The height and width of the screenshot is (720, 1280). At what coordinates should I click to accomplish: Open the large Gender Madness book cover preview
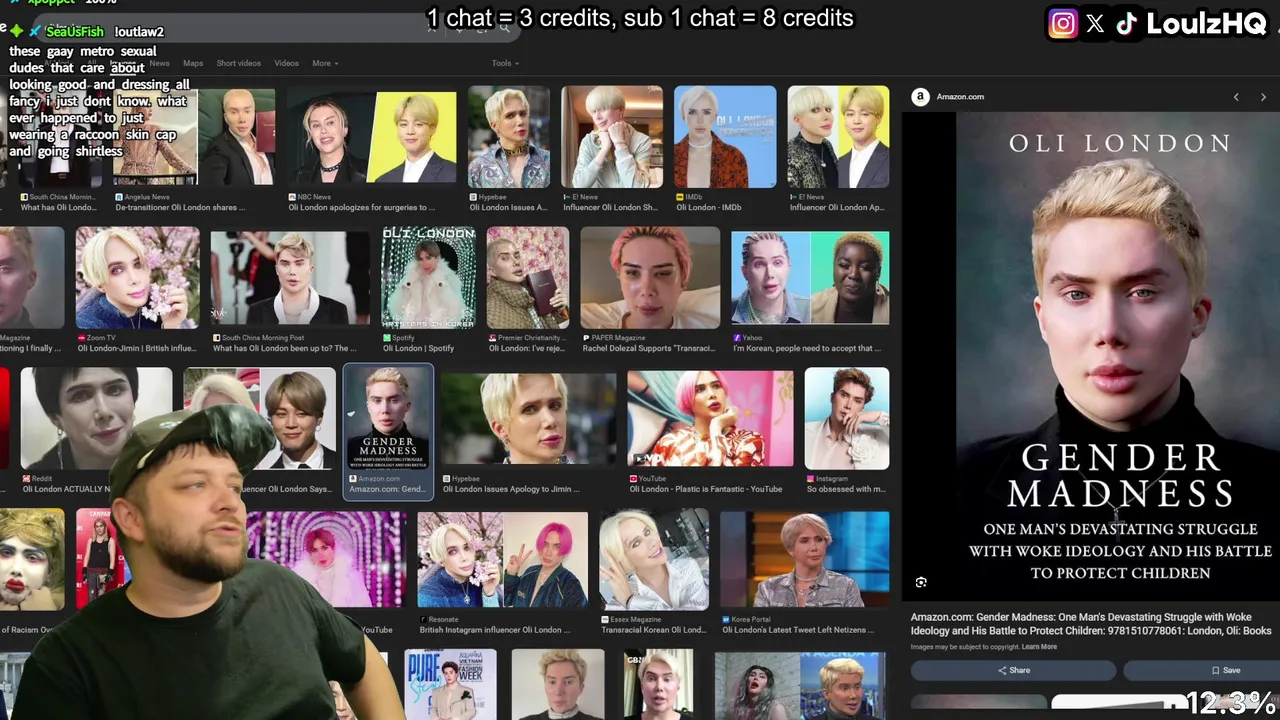[x=1118, y=355]
